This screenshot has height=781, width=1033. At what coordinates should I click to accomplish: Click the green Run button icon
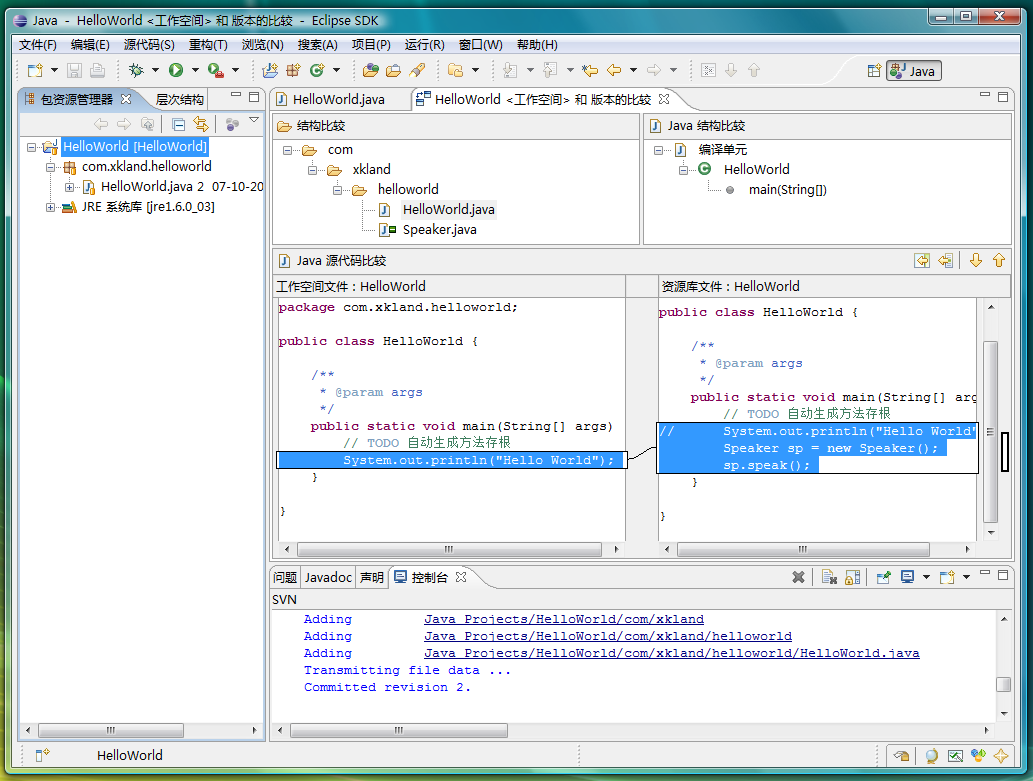176,70
